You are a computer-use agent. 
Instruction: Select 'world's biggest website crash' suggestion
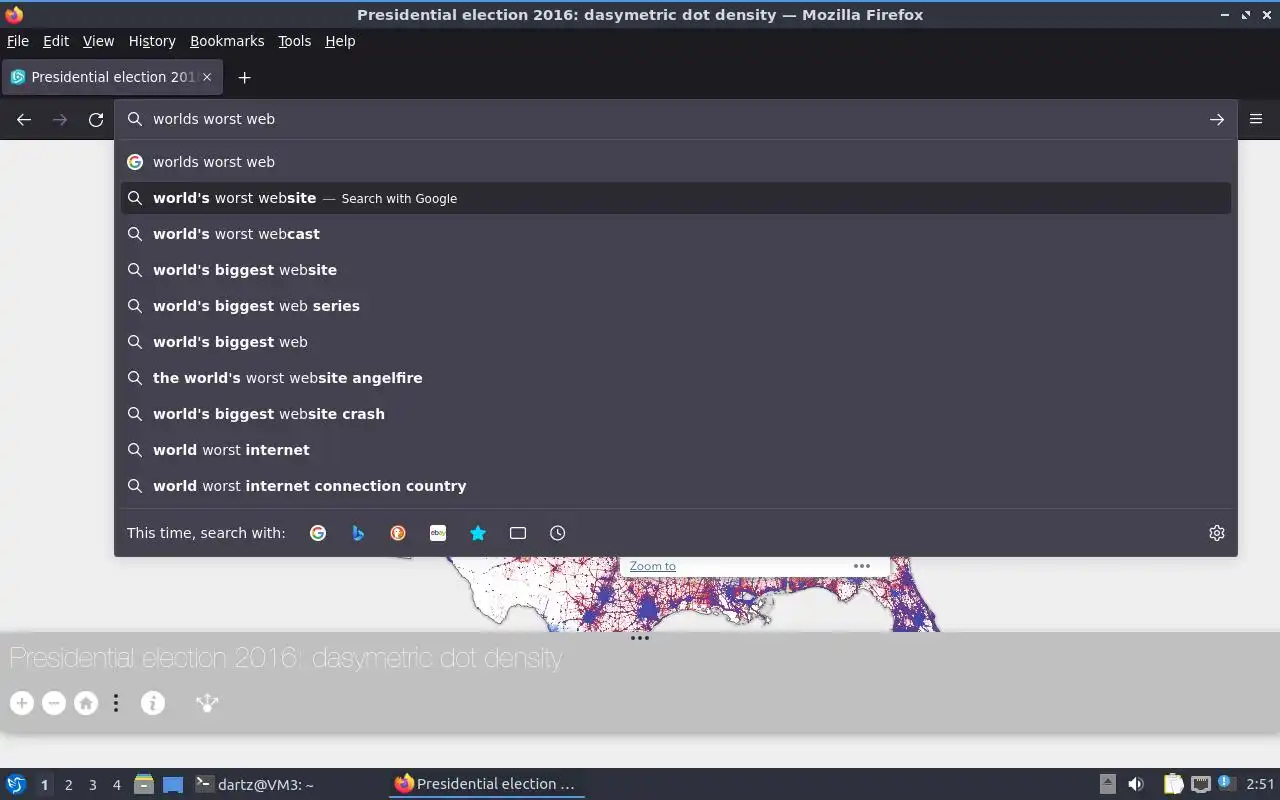coord(676,414)
